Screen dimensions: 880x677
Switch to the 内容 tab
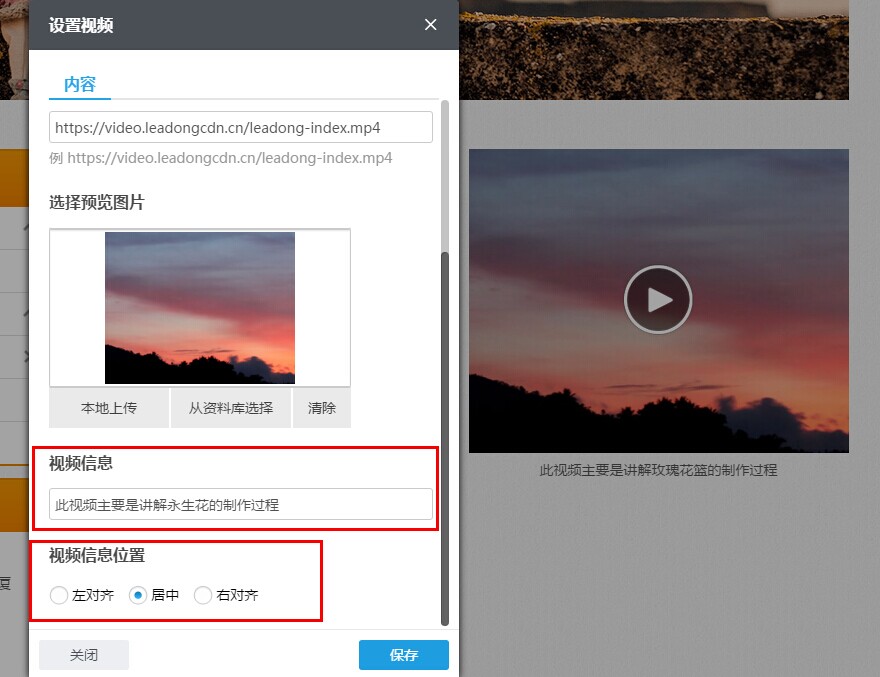click(x=79, y=85)
